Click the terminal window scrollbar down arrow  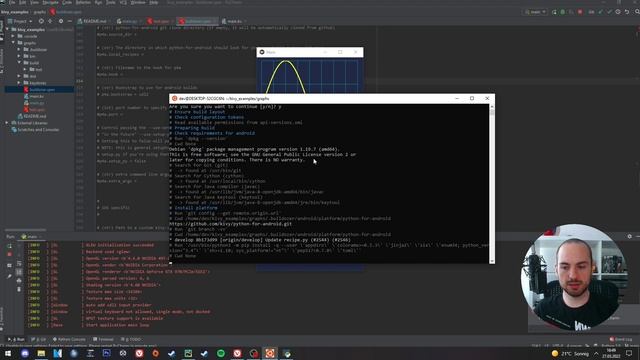(492, 261)
